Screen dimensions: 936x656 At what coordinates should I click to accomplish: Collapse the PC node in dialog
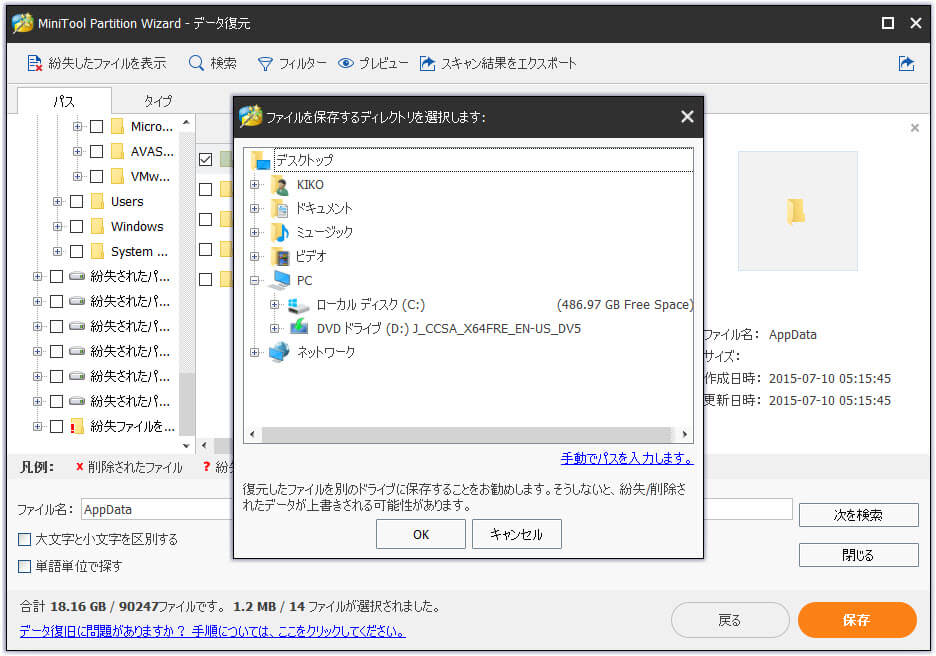coord(255,281)
